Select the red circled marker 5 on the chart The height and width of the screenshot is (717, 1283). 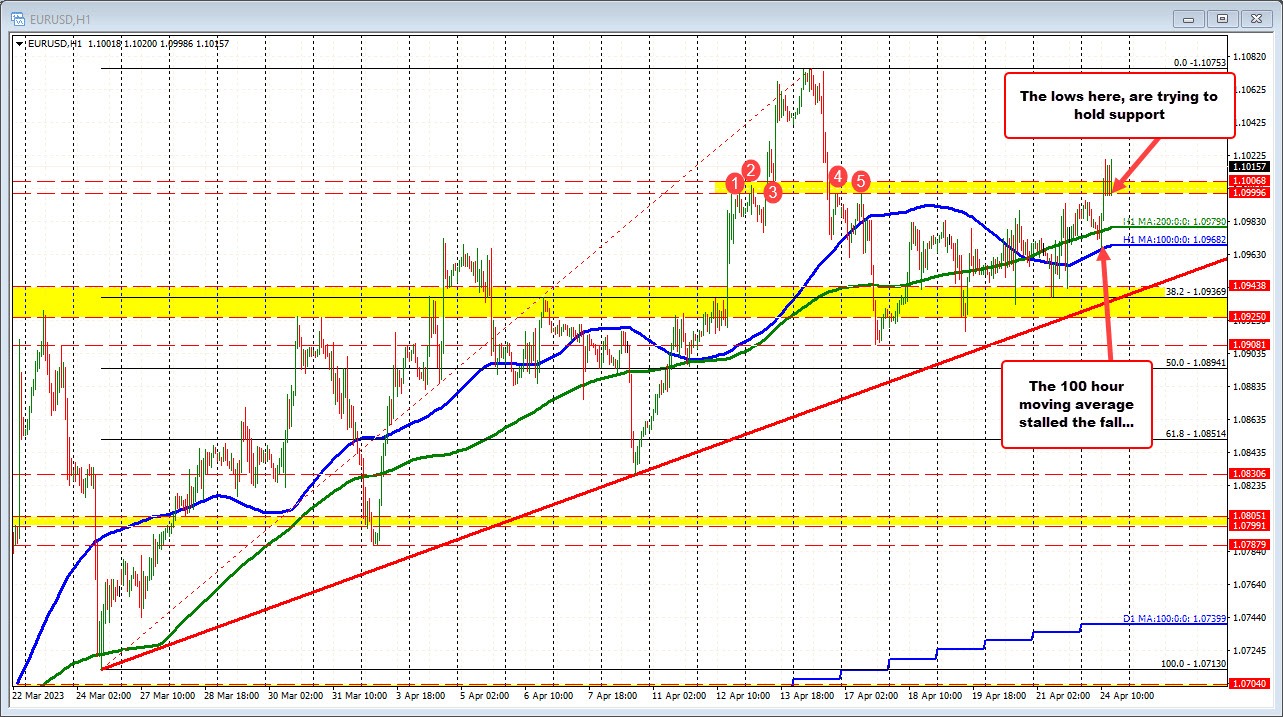coord(860,183)
